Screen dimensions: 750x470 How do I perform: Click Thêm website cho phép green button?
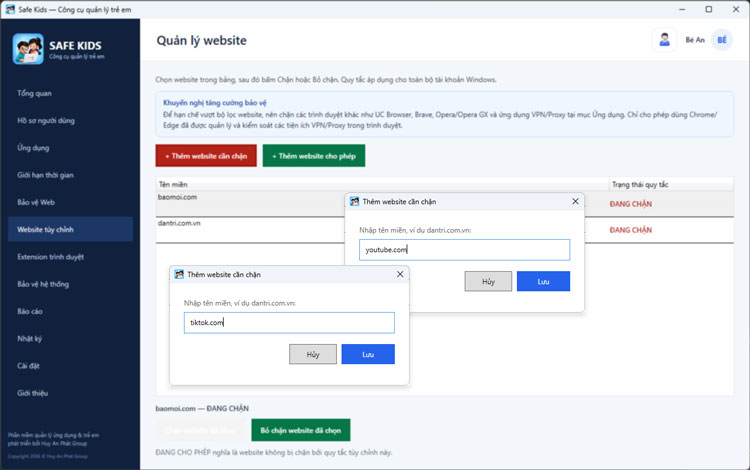point(314,156)
